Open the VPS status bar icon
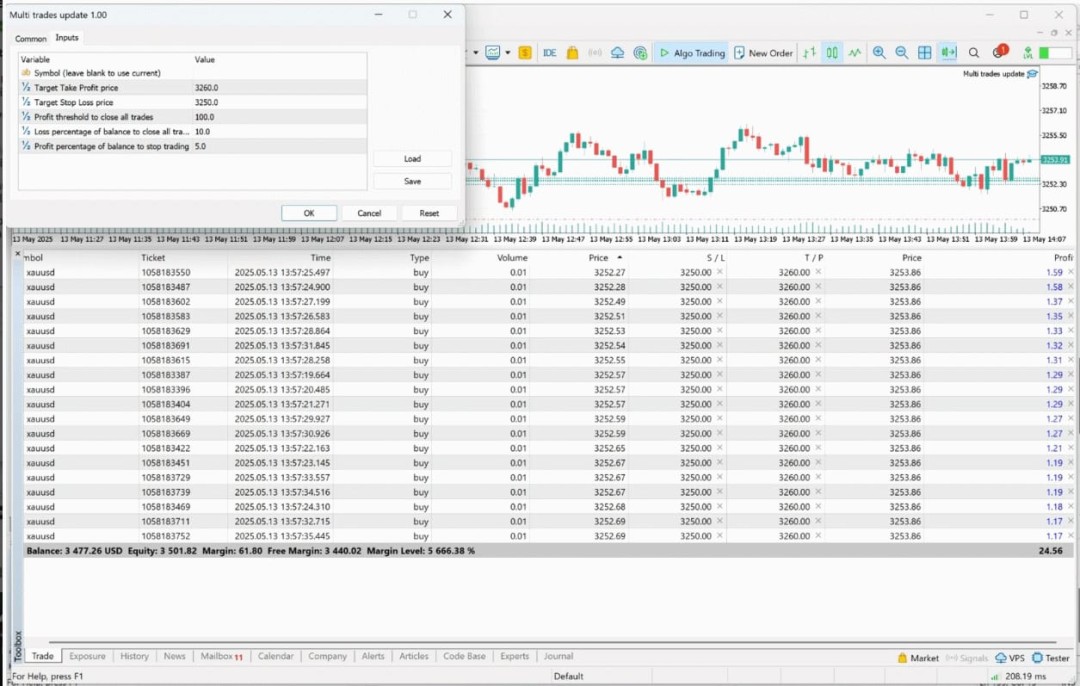Viewport: 1080px width, 686px height. pos(1010,658)
